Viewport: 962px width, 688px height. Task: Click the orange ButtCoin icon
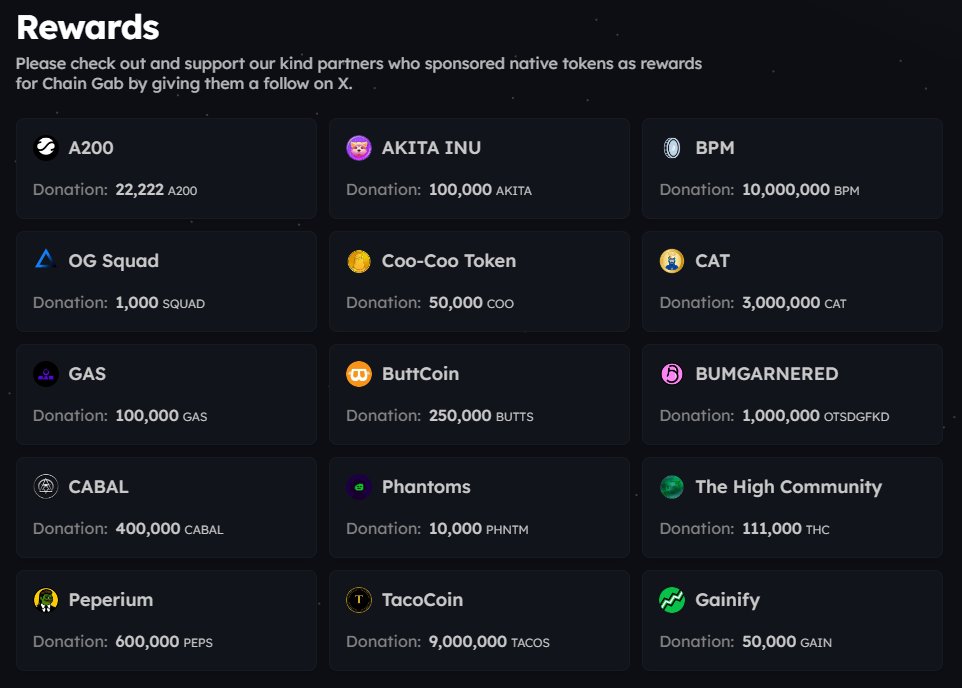[x=359, y=374]
